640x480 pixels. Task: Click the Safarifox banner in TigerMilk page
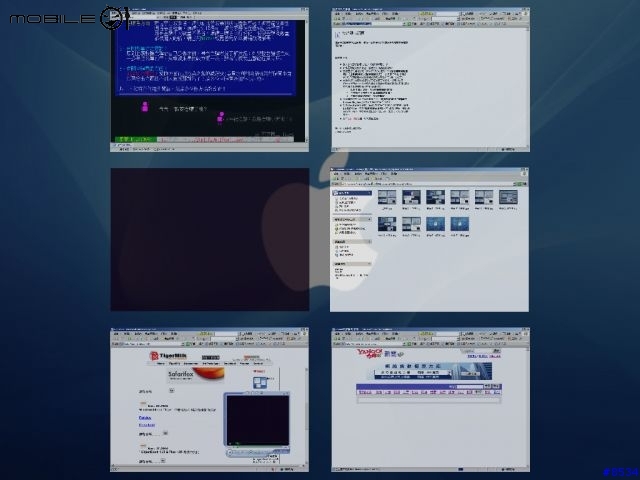(x=196, y=375)
